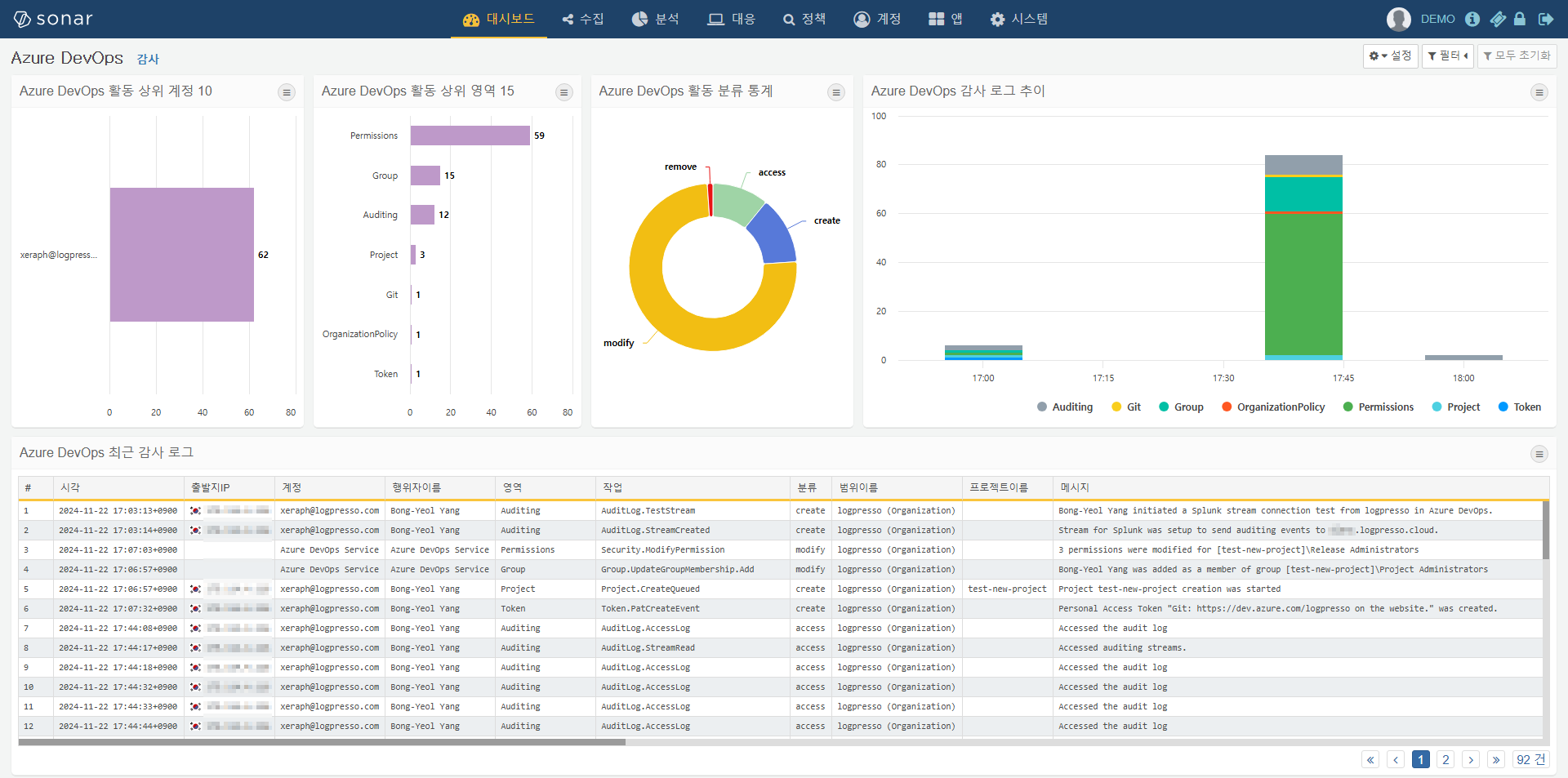Open the 정책 policy menu
Viewport: 1568px width, 778px height.
click(x=804, y=19)
